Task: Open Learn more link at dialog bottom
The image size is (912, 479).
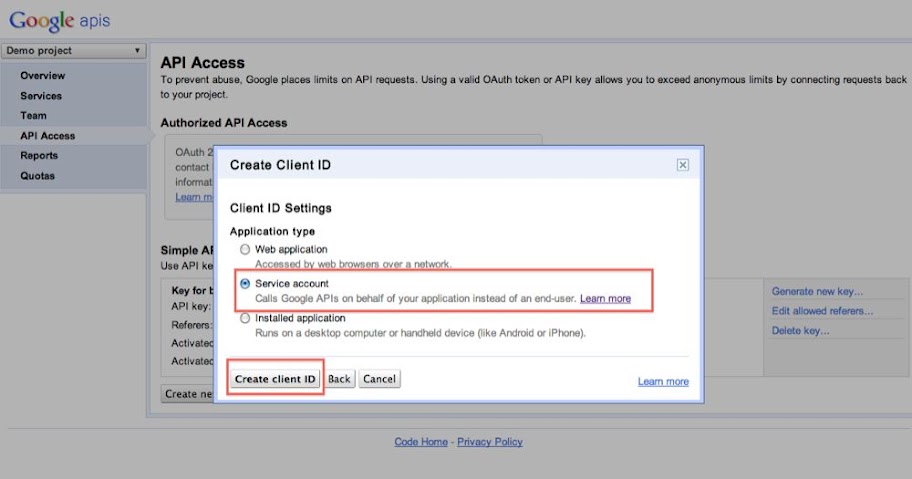Action: 663,381
